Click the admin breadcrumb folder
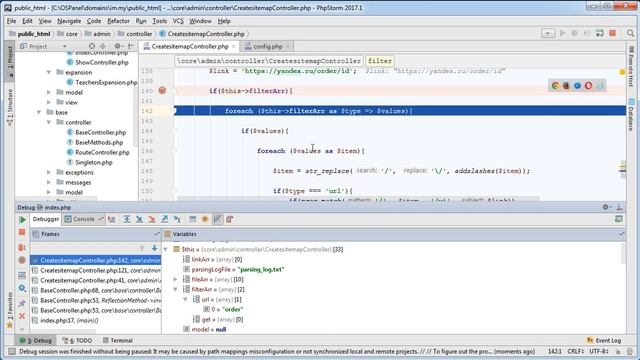Image resolution: width=640 pixels, height=360 pixels. (x=97, y=34)
